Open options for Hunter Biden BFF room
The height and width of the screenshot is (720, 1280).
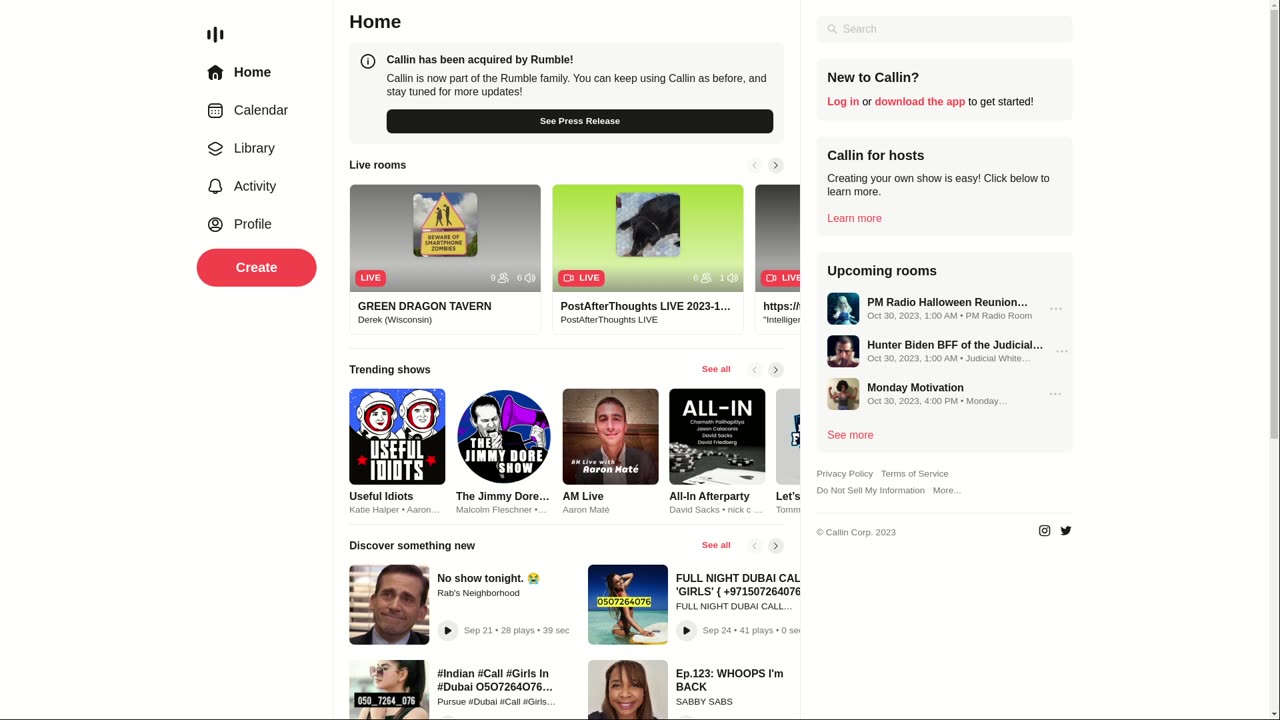[x=1062, y=351]
